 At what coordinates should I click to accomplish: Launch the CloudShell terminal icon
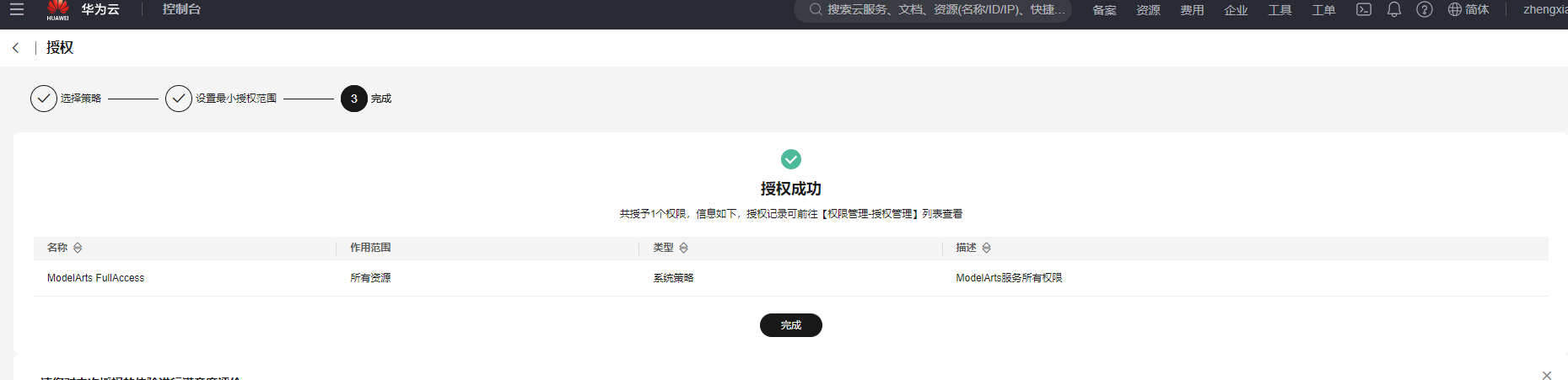(x=1364, y=9)
